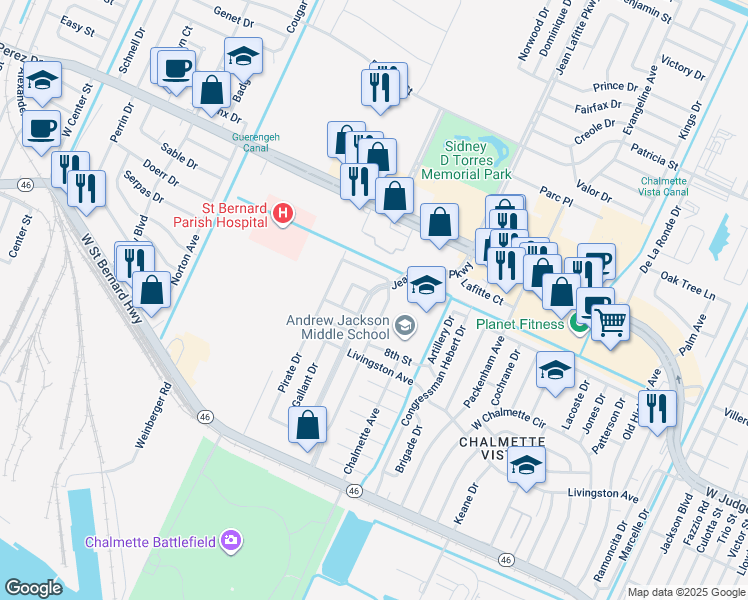Click the Andrew Jackson Middle School icon
The height and width of the screenshot is (600, 748).
pos(405,327)
